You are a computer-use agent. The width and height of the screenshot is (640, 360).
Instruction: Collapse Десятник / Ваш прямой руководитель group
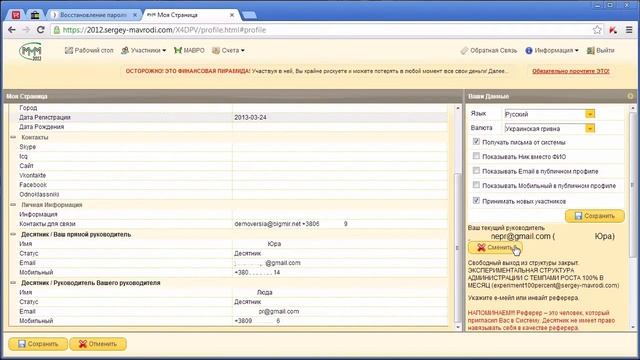click(13, 234)
